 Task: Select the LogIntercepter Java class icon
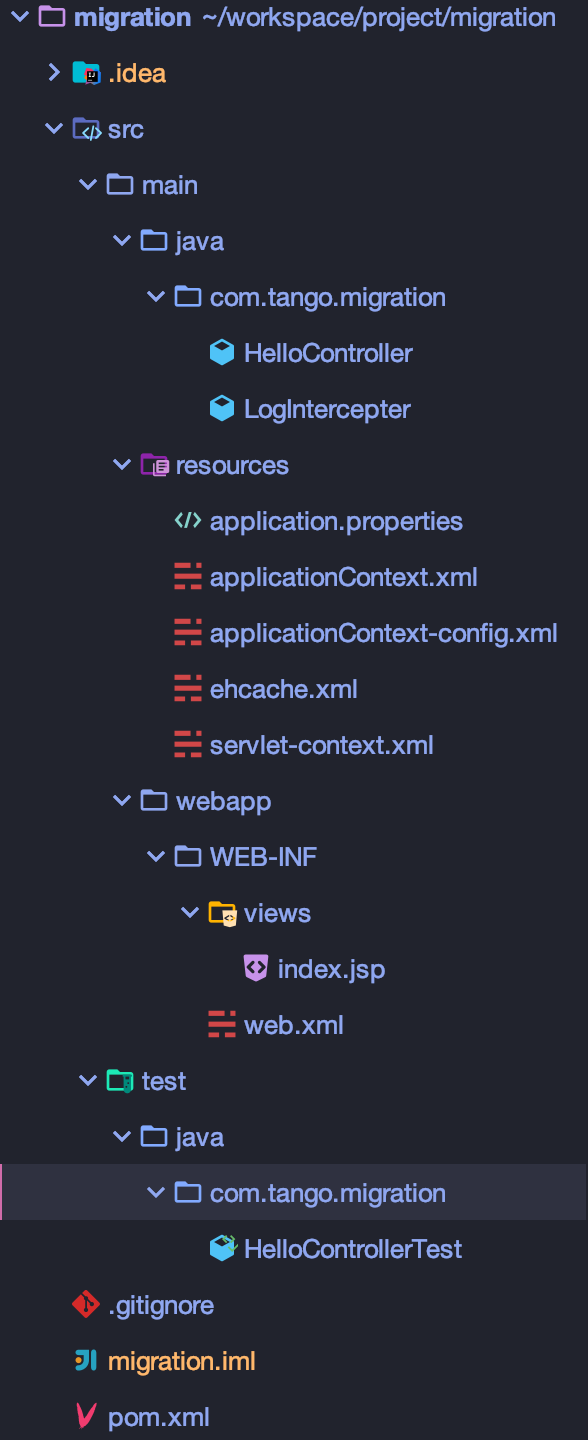click(221, 408)
